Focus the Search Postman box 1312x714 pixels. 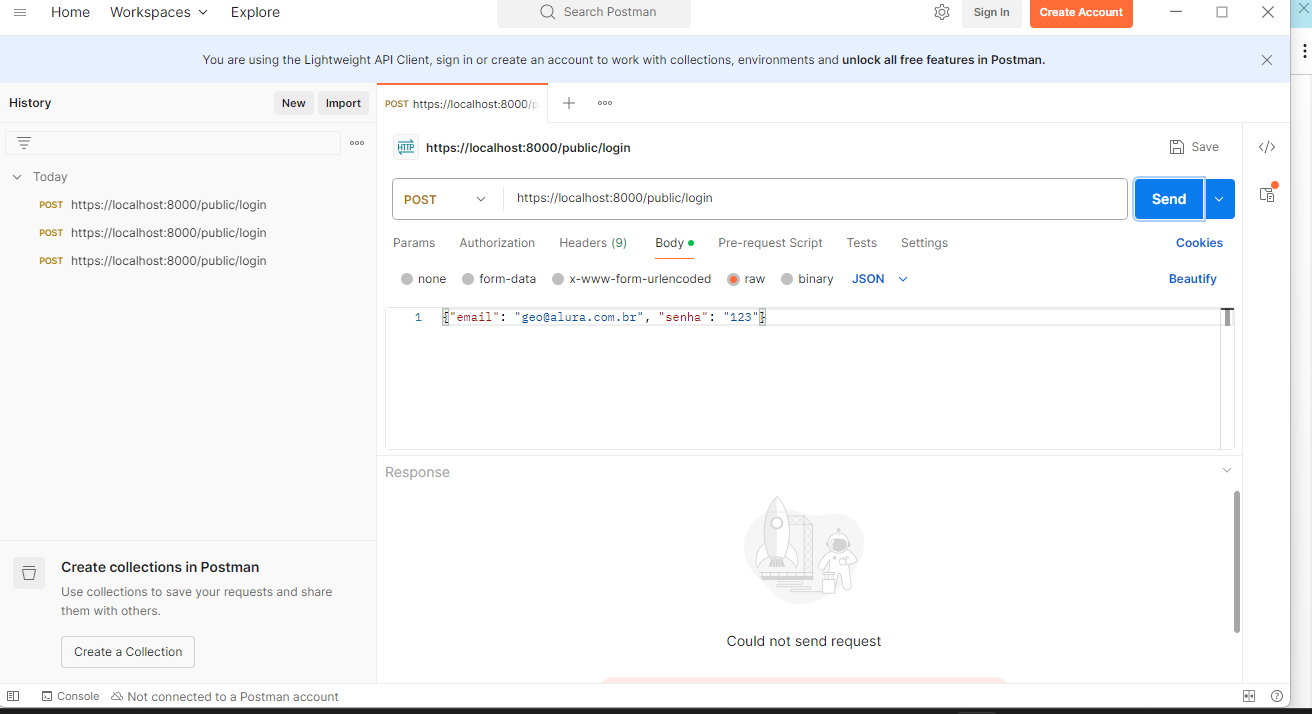point(594,12)
